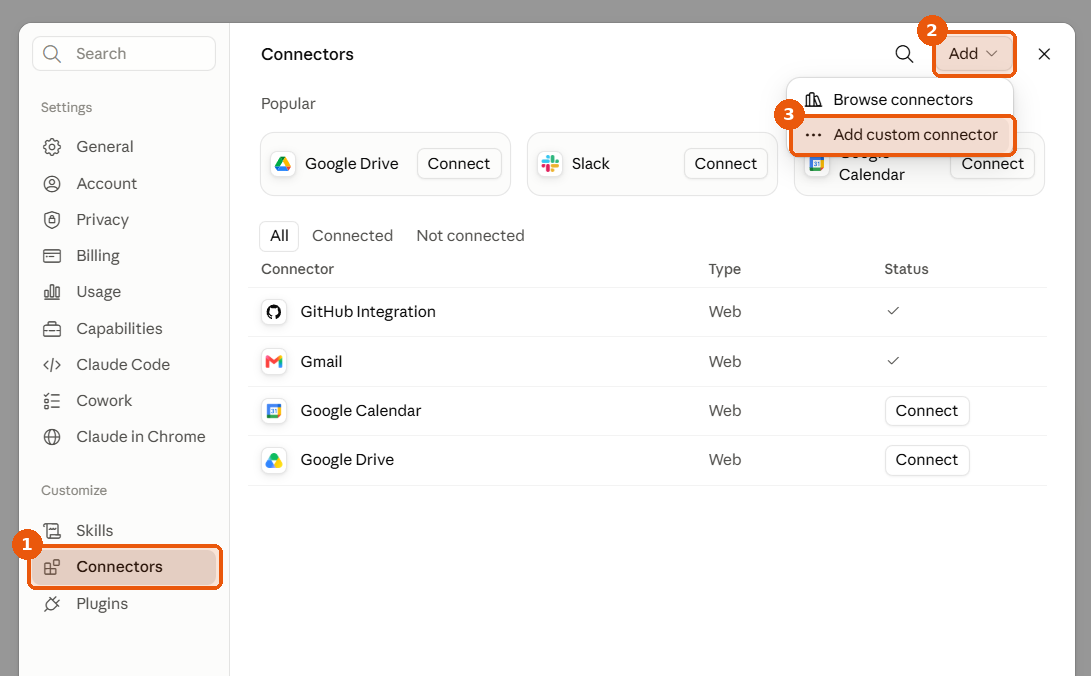Screen dimensions: 1091x676
Task: Choose Add custom connector menu entry
Action: pos(900,135)
